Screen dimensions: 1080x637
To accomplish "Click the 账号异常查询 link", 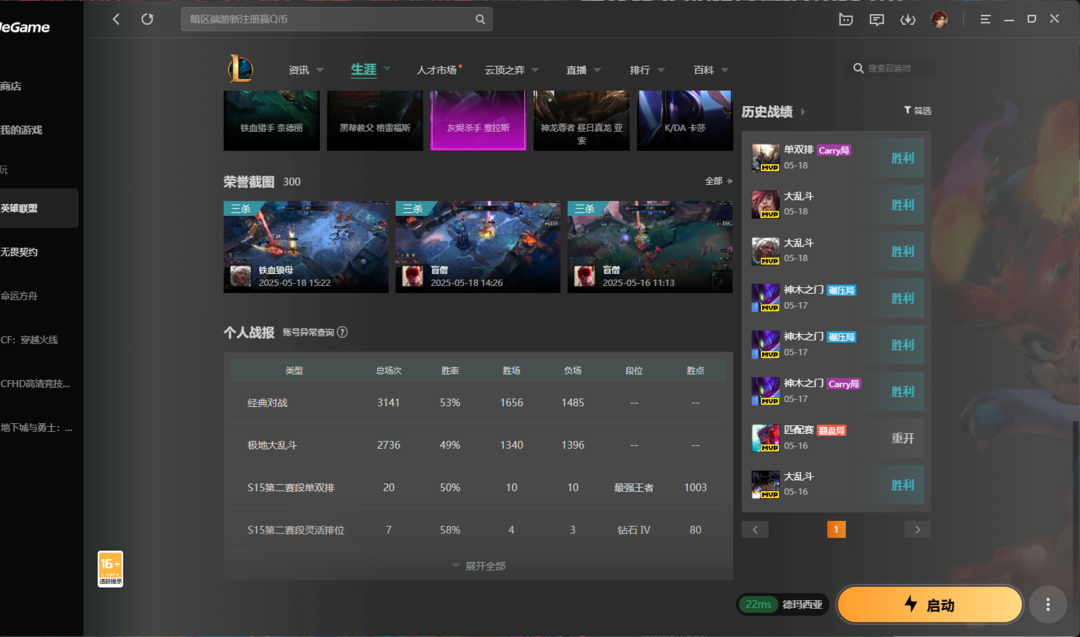I will pyautogui.click(x=309, y=333).
